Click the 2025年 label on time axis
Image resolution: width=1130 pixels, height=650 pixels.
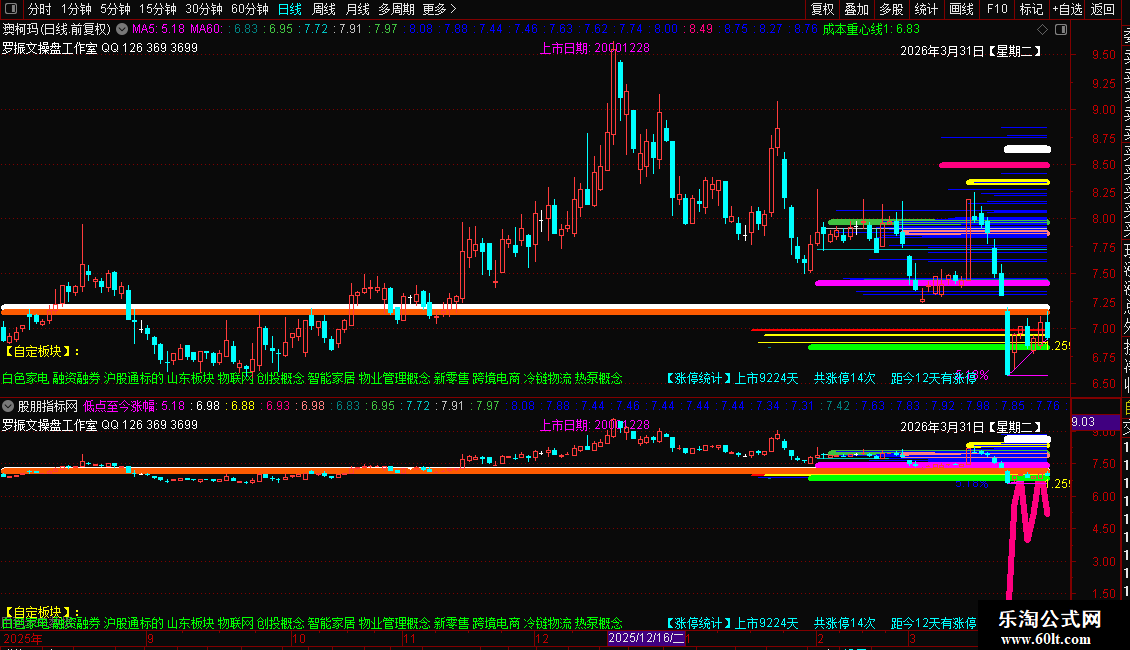[x=22, y=638]
